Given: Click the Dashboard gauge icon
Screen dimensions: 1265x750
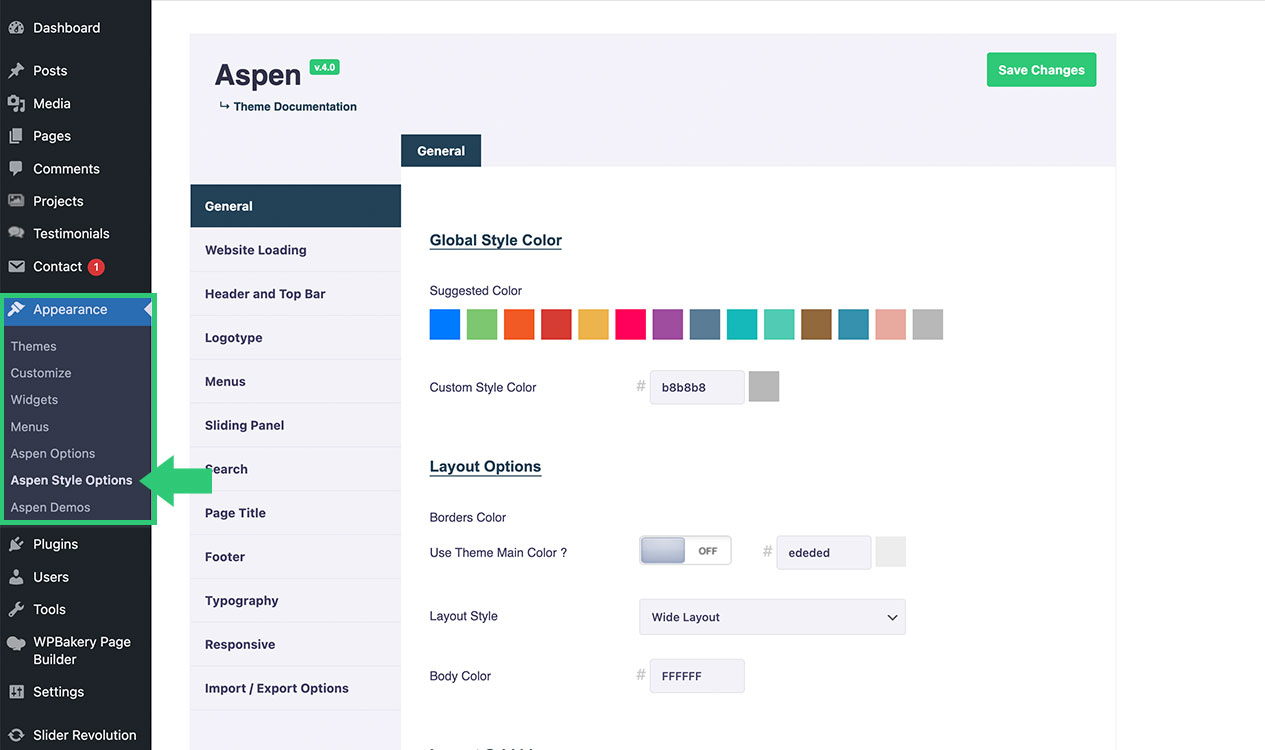Looking at the screenshot, I should coord(16,28).
